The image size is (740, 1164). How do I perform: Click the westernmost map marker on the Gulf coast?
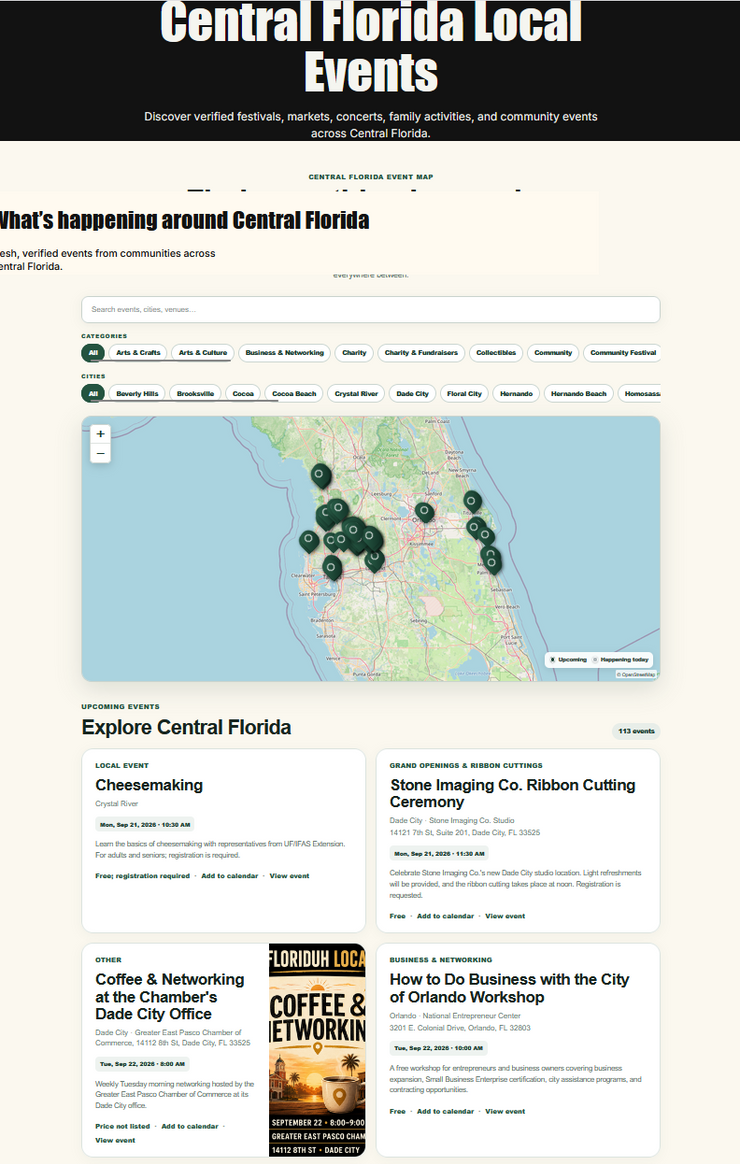tap(309, 540)
